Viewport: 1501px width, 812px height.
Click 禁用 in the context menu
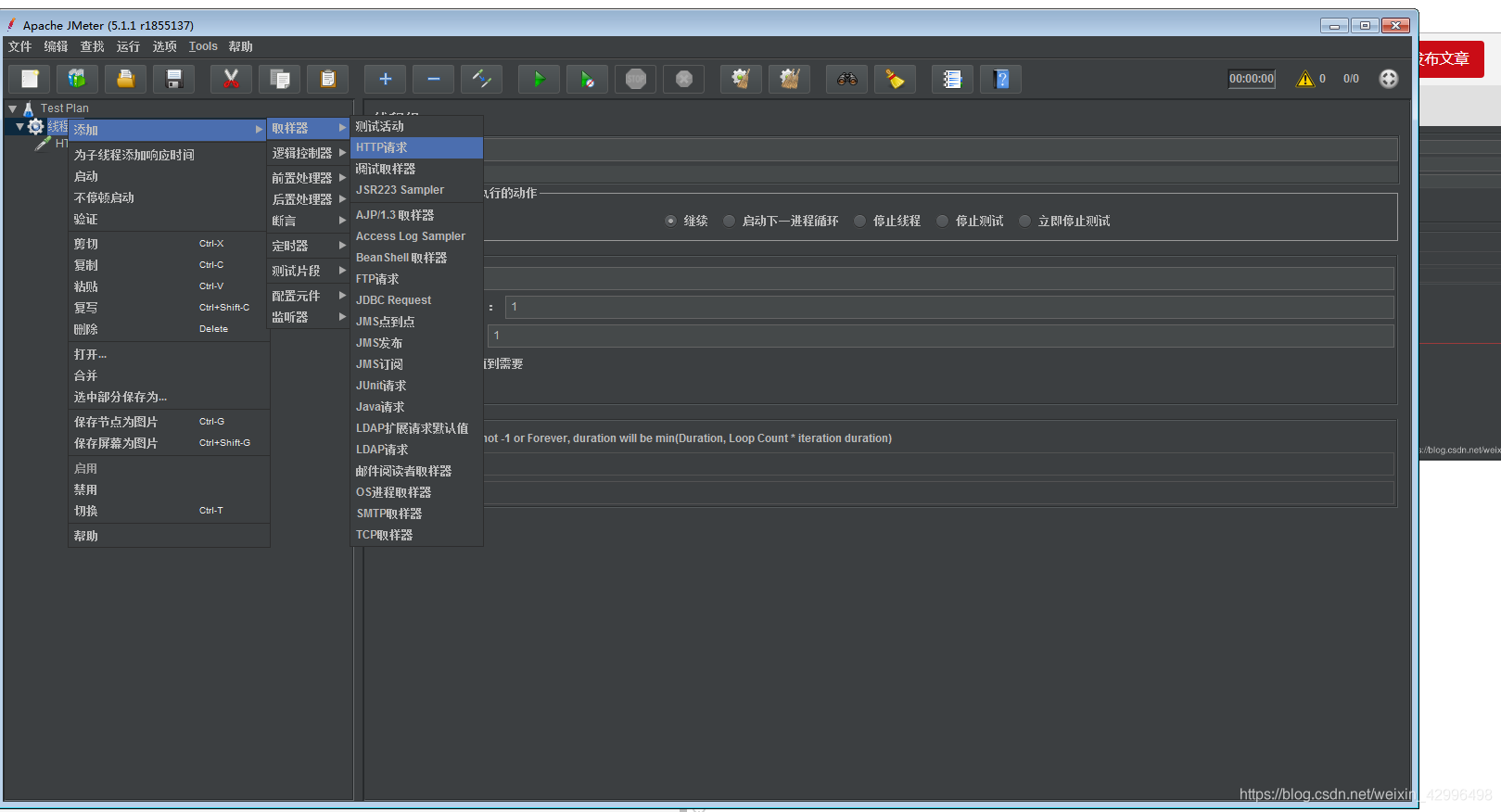169,489
